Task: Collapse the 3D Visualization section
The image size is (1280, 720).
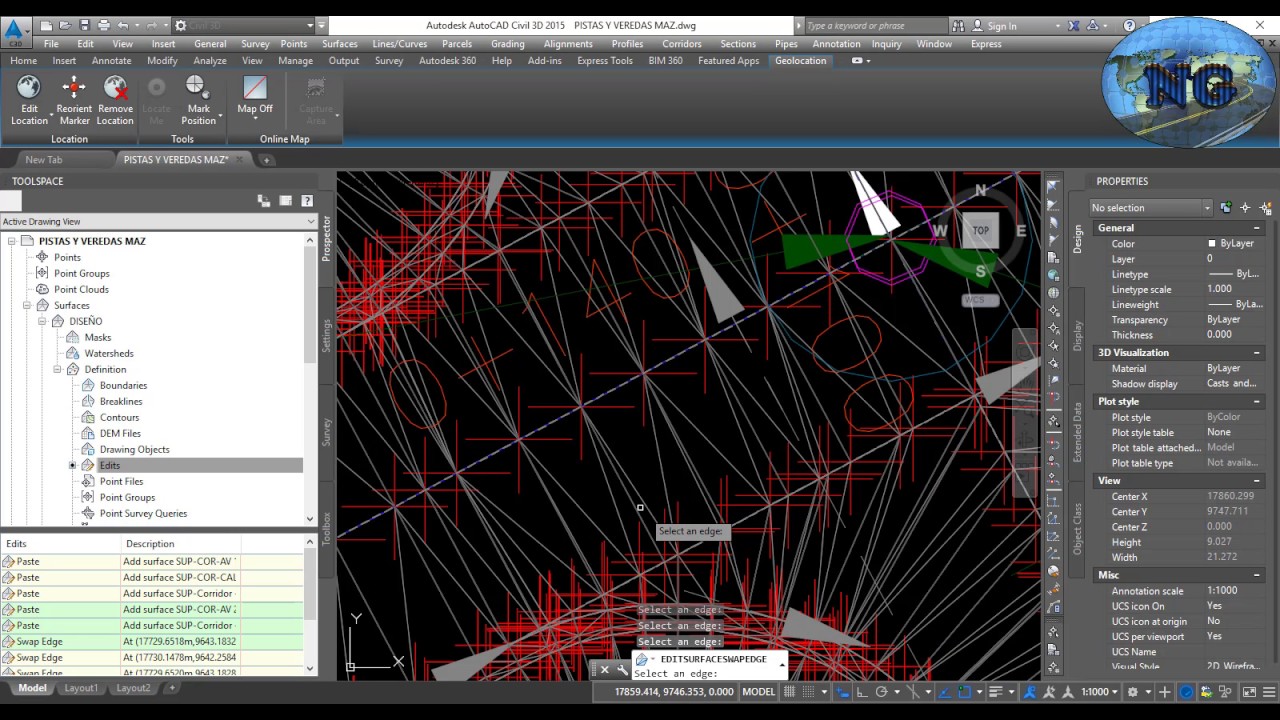Action: tap(1257, 353)
